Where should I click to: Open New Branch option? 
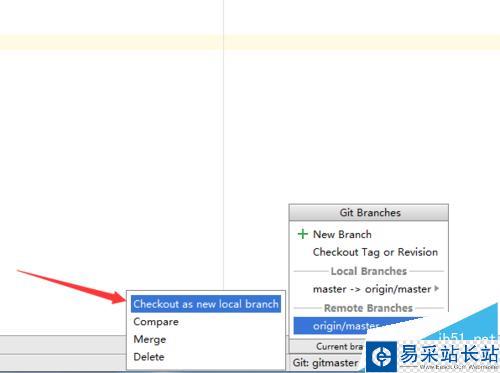[342, 234]
